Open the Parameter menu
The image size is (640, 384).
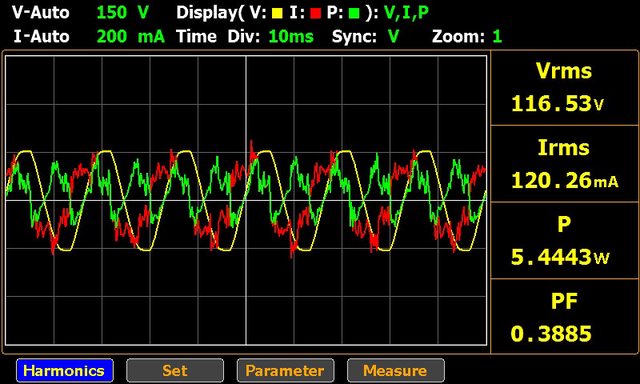(285, 371)
